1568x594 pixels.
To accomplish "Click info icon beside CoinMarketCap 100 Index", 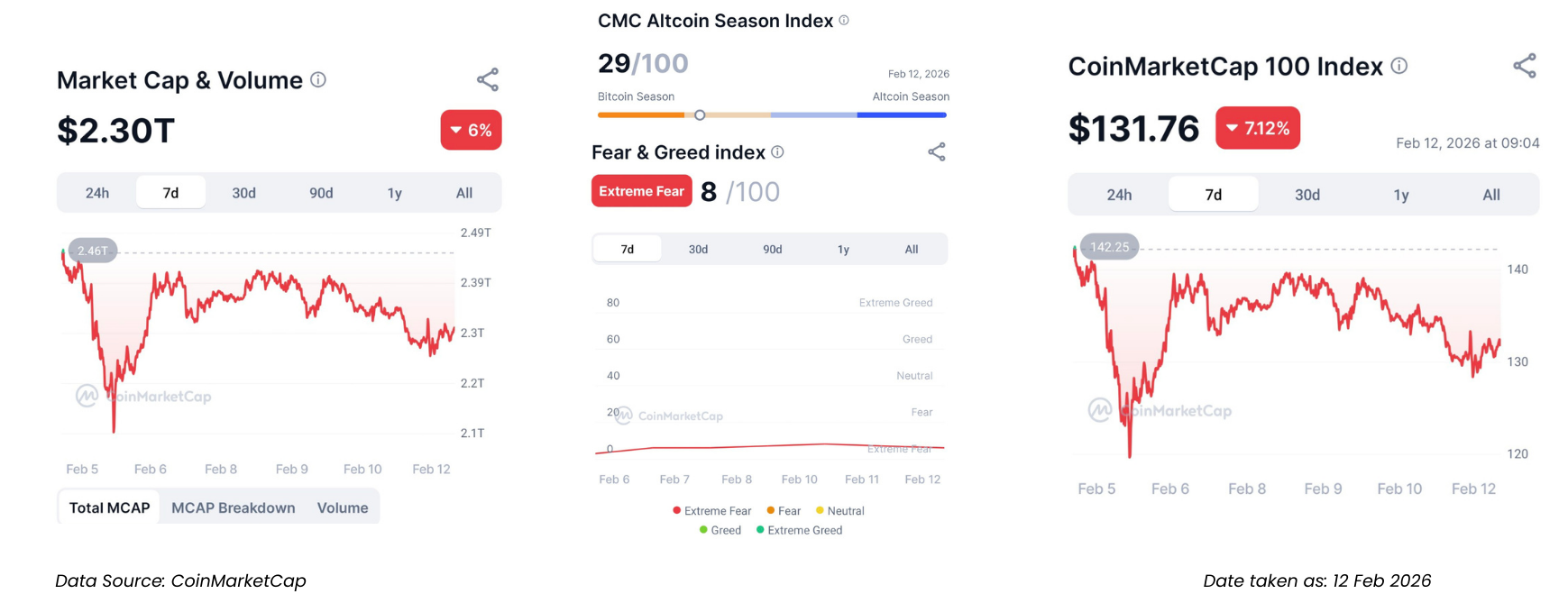I will coord(1399,66).
